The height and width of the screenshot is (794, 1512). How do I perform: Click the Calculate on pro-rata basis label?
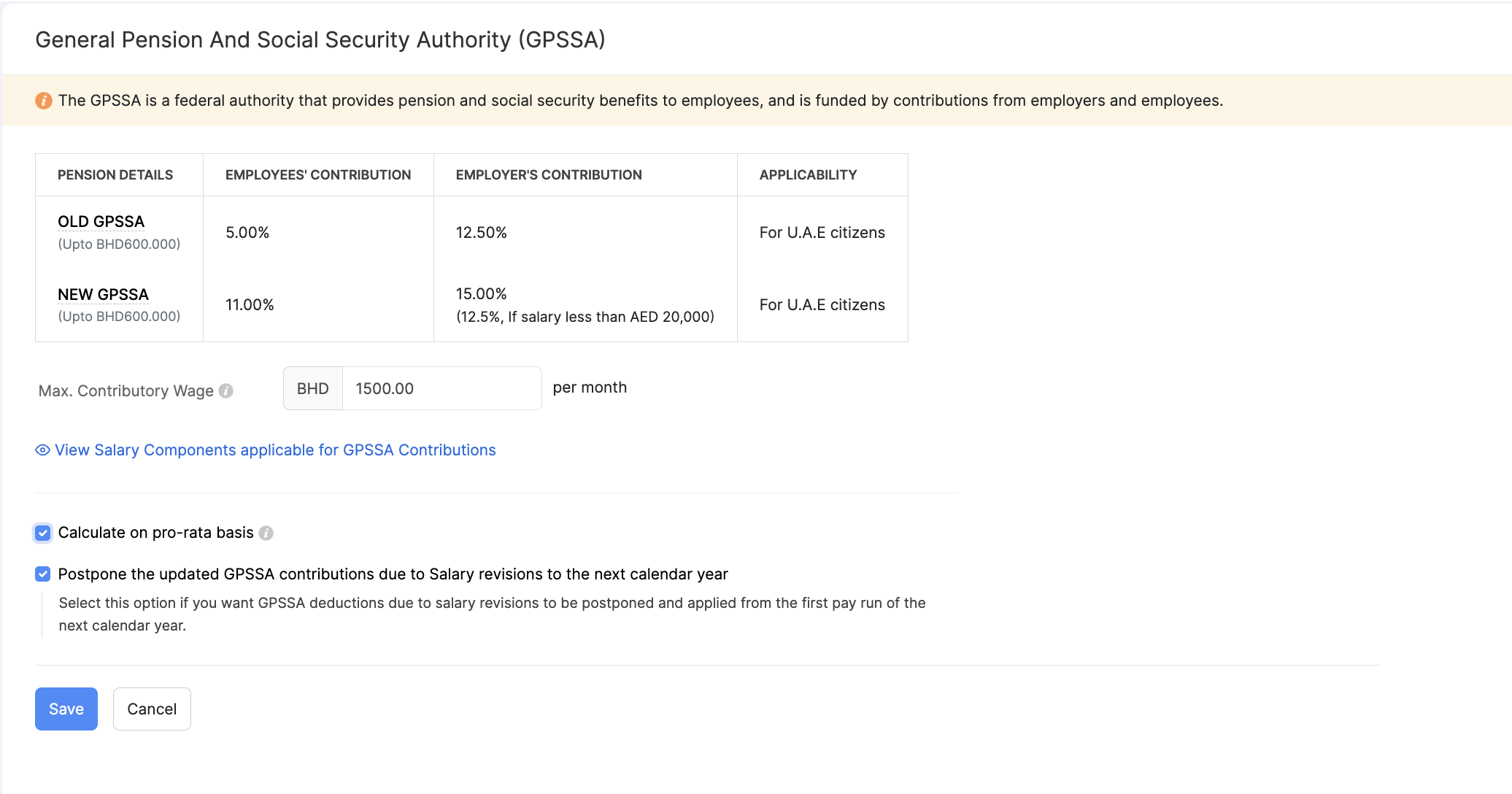coord(156,533)
